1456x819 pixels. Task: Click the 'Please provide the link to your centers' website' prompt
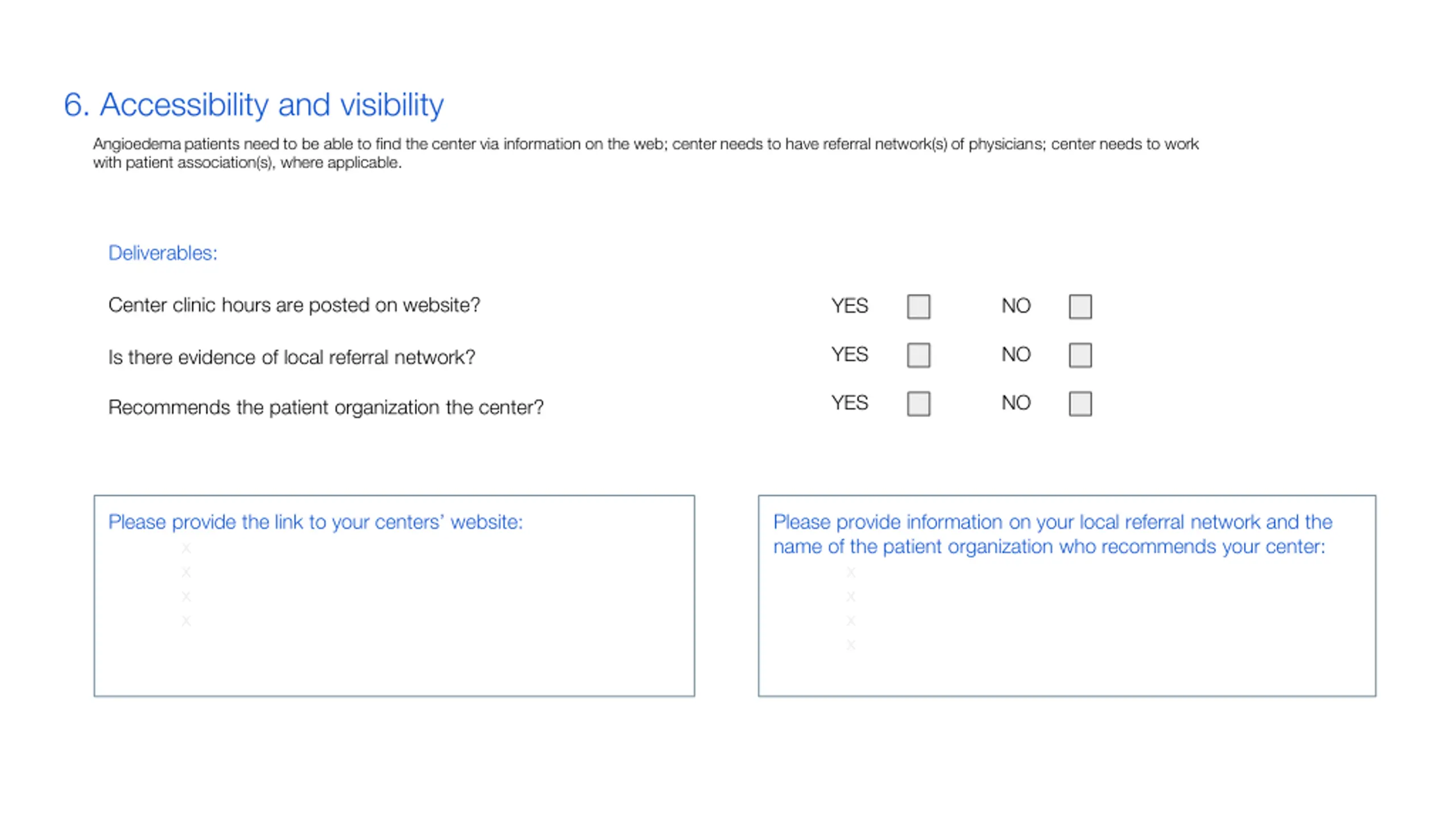(x=315, y=522)
